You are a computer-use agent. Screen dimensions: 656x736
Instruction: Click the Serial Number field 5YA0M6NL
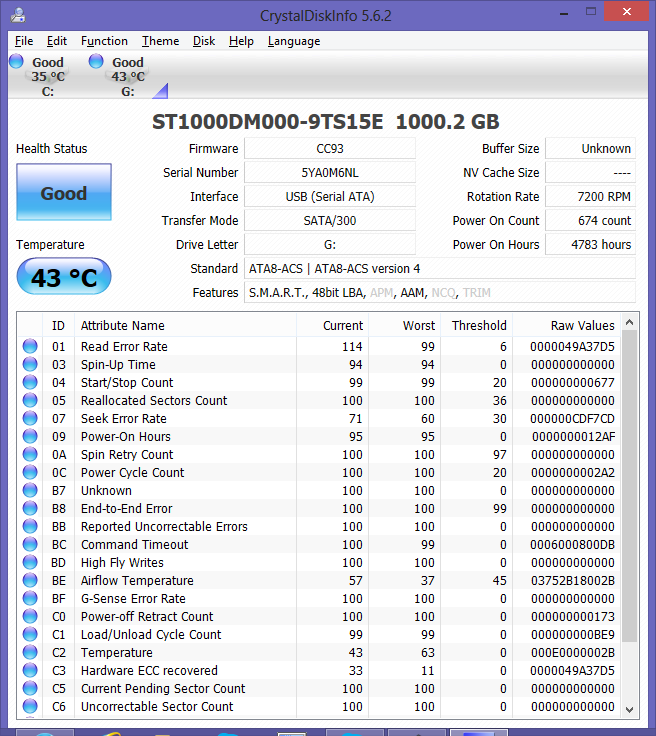[330, 173]
